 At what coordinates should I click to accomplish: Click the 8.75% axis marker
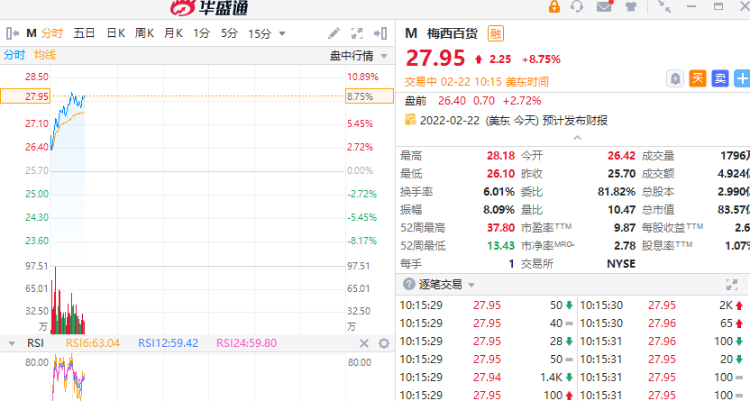[x=369, y=96]
